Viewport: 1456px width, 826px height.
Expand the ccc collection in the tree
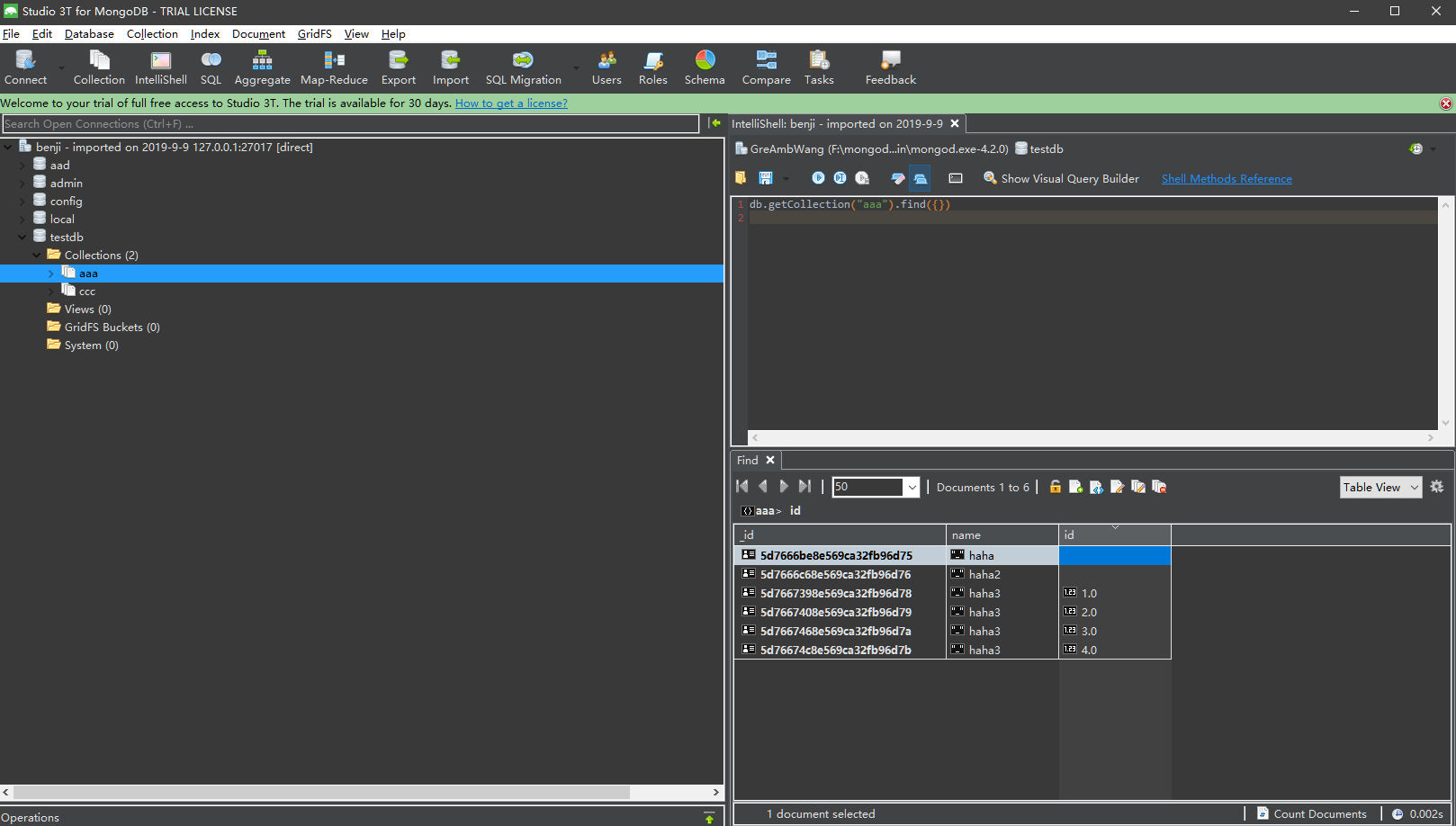click(52, 291)
